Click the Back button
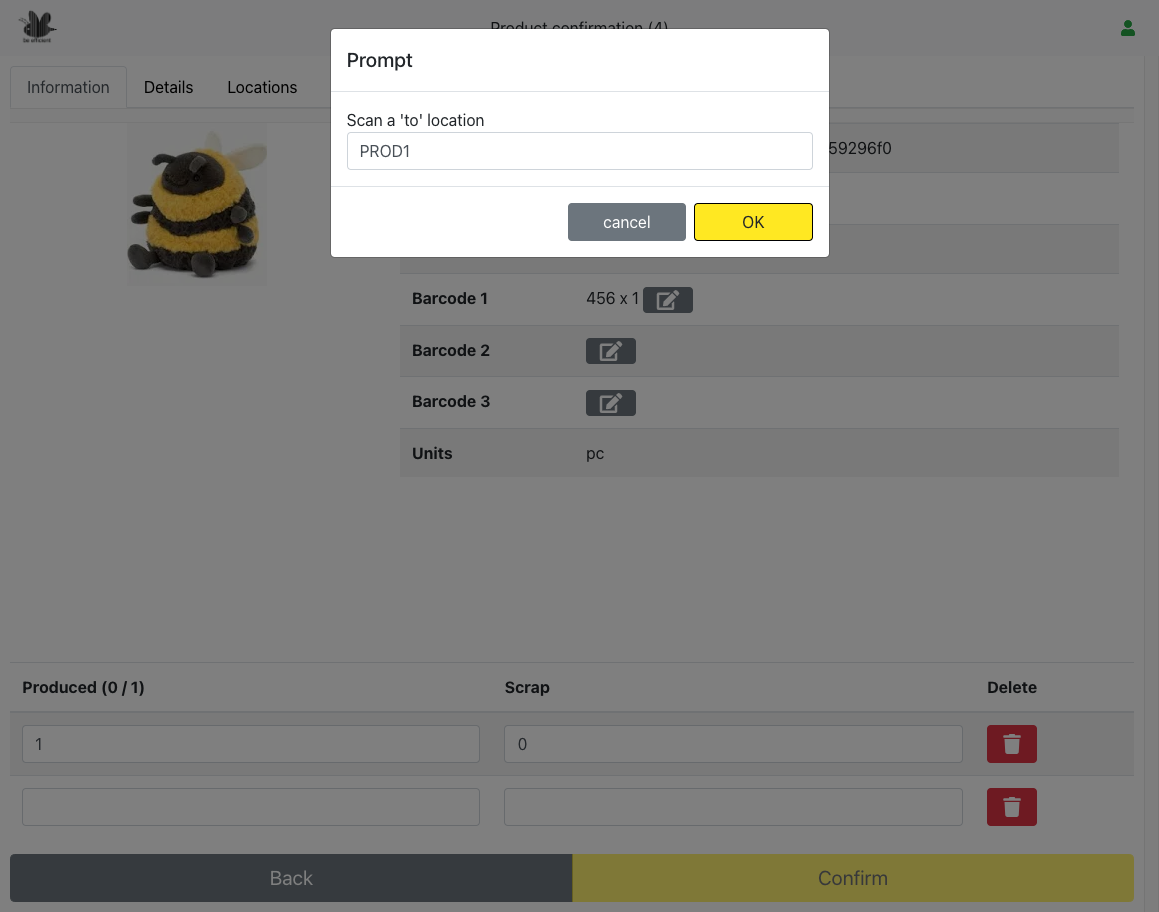Image resolution: width=1159 pixels, height=912 pixels. click(x=291, y=878)
